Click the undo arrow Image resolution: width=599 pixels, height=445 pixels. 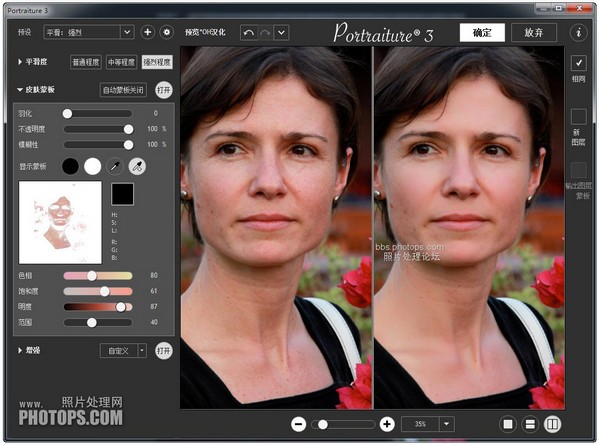click(x=249, y=33)
